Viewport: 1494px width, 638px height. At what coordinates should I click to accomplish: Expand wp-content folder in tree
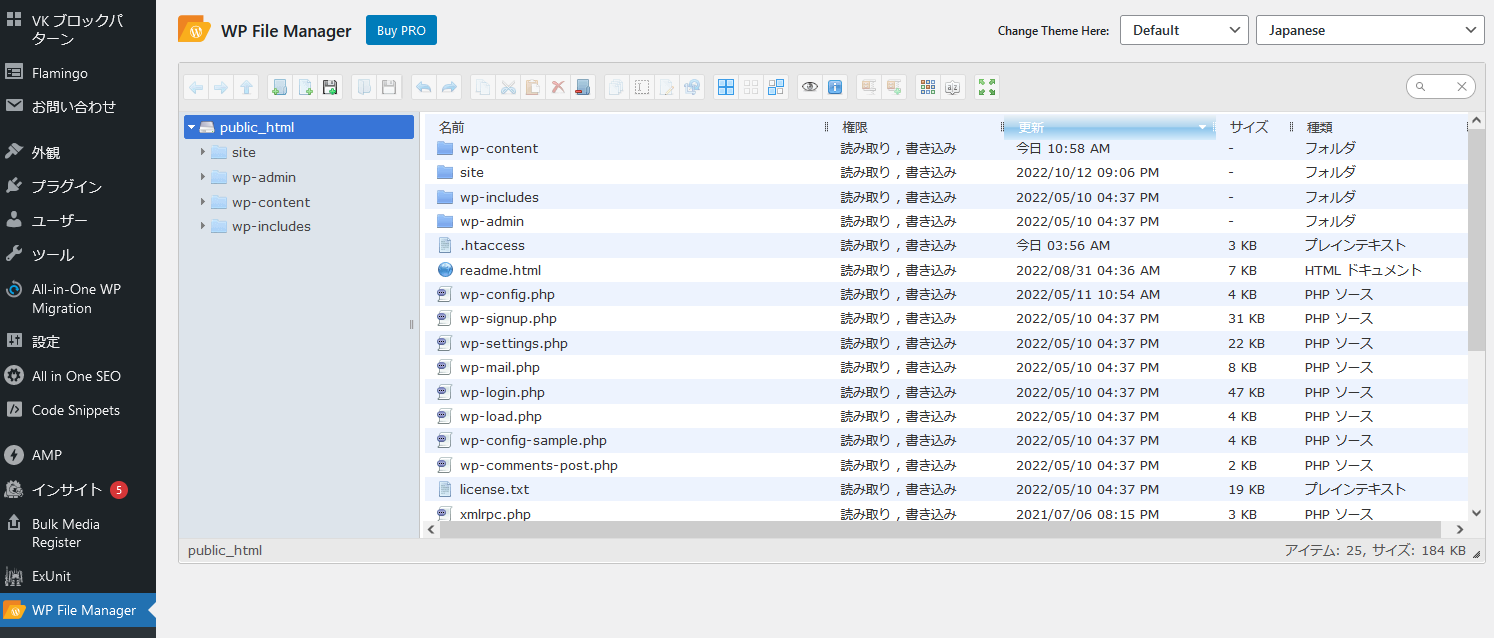click(x=203, y=202)
